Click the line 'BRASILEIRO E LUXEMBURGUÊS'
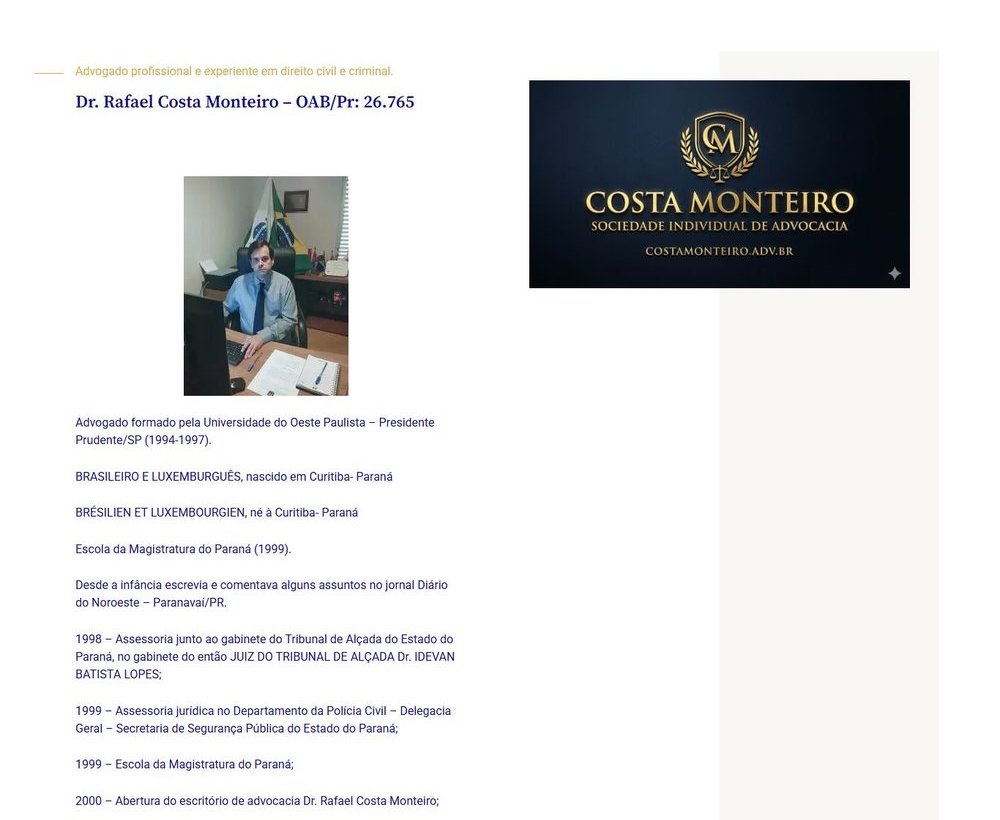This screenshot has height=820, width=1000. pyautogui.click(x=234, y=476)
